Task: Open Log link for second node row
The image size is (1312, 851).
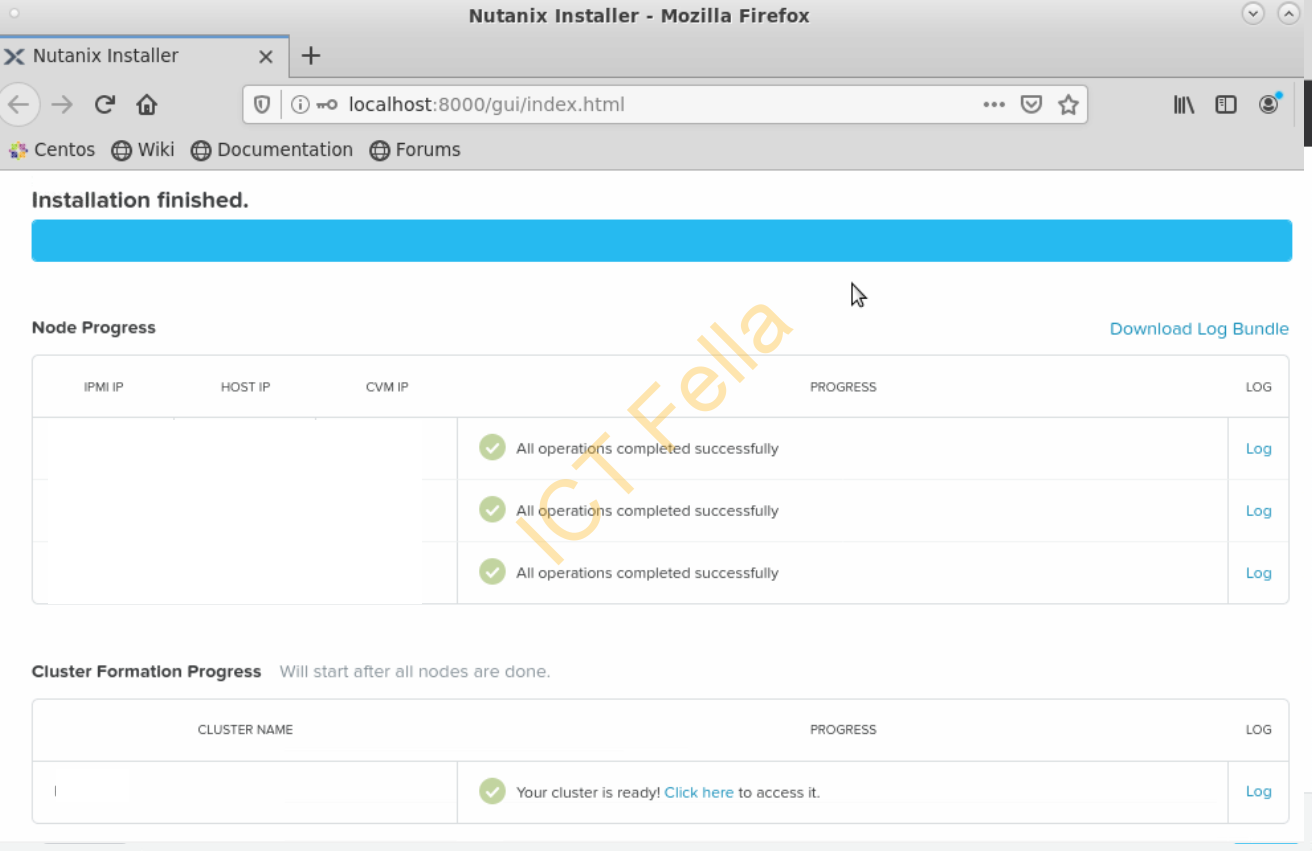Action: tap(1258, 511)
